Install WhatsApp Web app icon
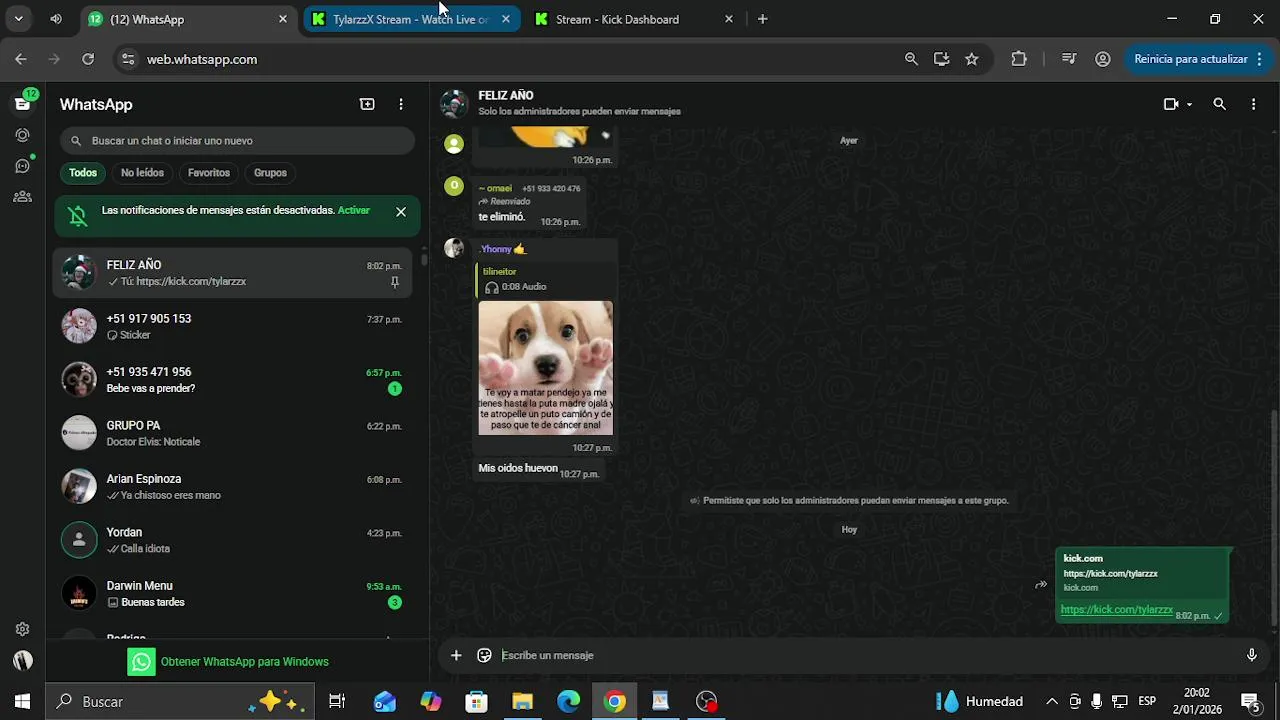Screen dimensions: 1280x720 pos(941,59)
